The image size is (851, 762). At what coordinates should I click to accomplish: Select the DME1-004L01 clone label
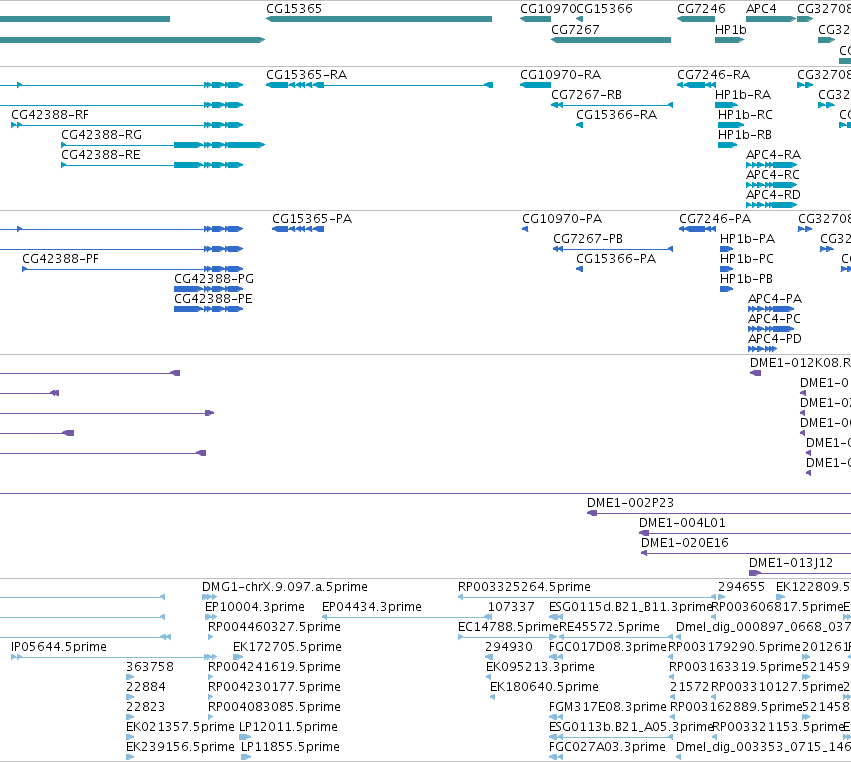[682, 523]
